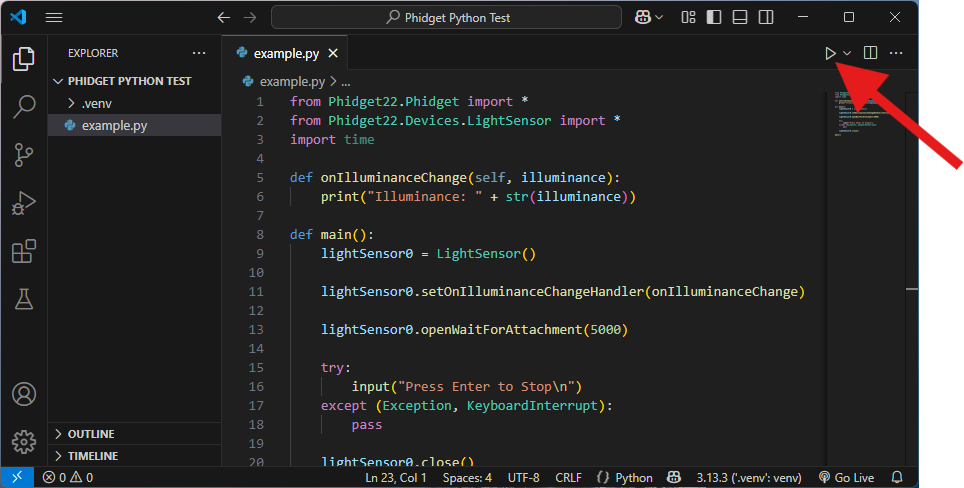Screen dimensions: 964x488
Task: Click Ln 23, Col 1 go-to-line
Action: [396, 478]
